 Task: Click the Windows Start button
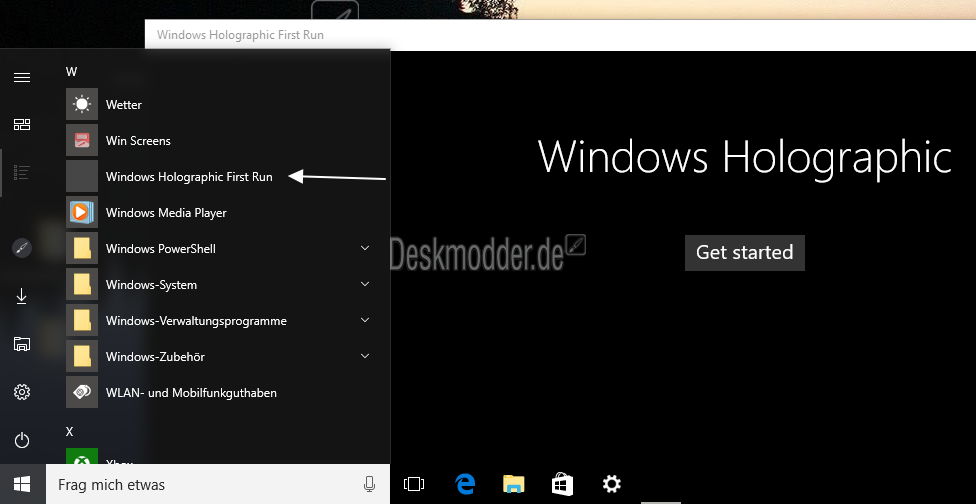22,484
